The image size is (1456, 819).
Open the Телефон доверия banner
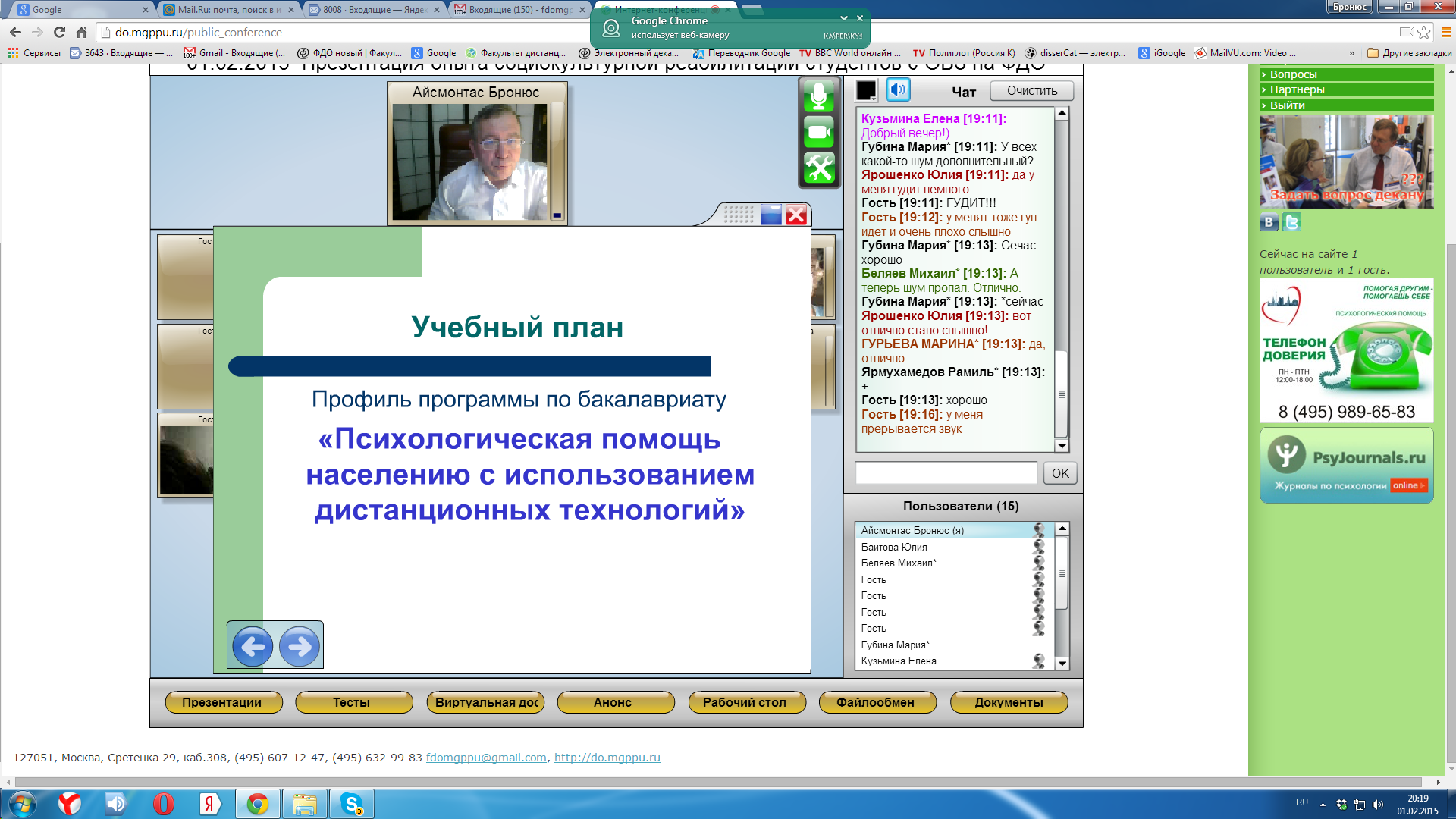tap(1346, 350)
